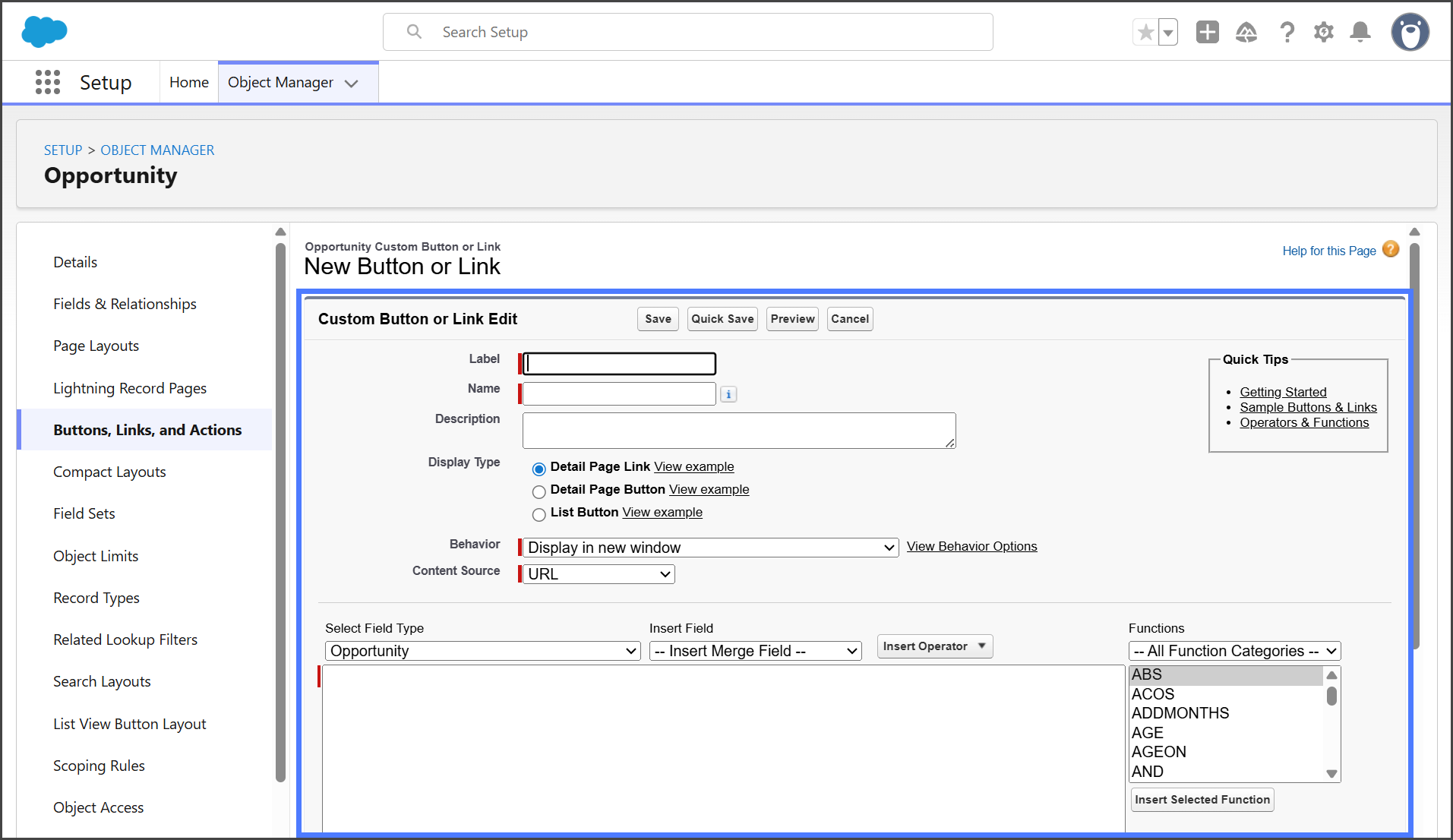The height and width of the screenshot is (840, 1453).
Task: Expand the Behavior dropdown
Action: click(x=711, y=548)
